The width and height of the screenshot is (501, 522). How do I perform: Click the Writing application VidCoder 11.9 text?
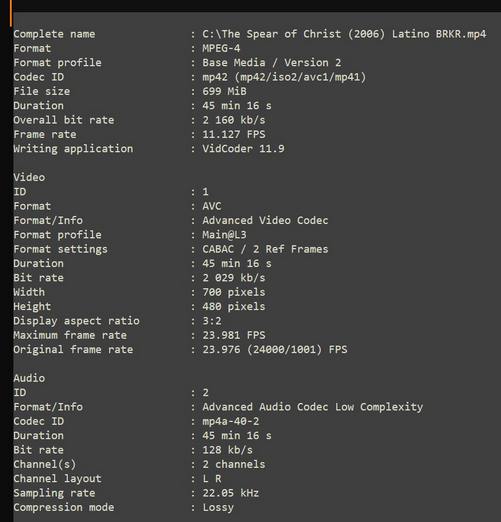pos(243,148)
